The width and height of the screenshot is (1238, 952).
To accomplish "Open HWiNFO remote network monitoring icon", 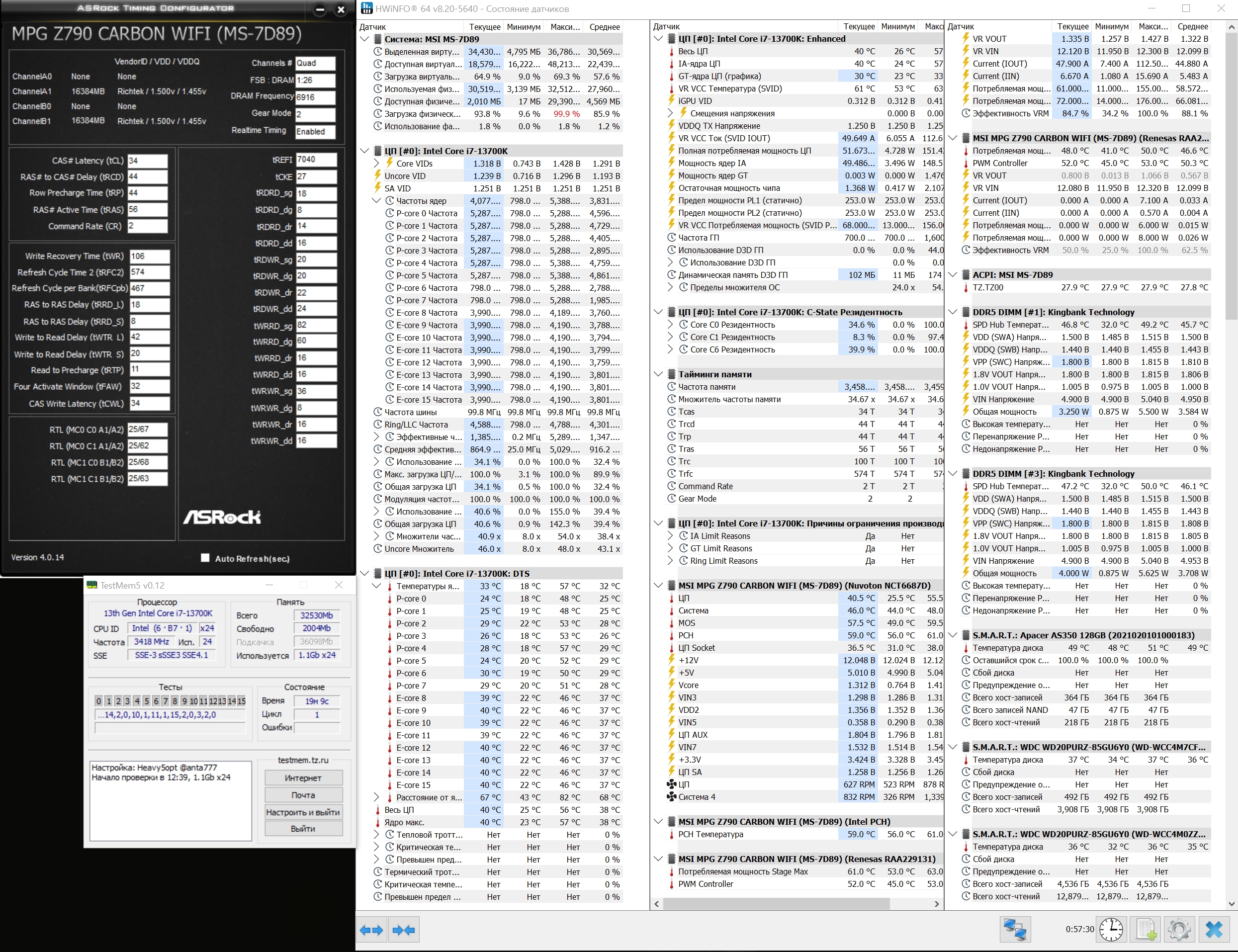I will [1015, 930].
